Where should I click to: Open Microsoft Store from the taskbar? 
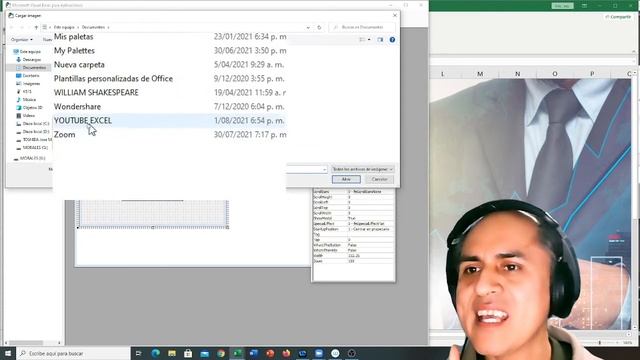[188, 353]
